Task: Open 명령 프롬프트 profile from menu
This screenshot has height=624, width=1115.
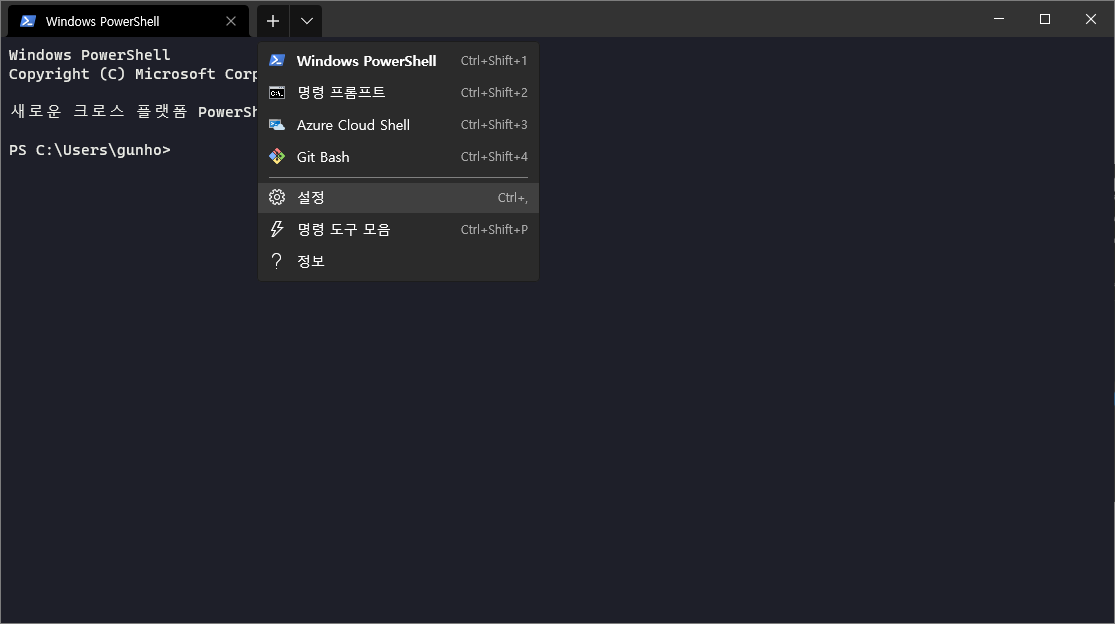Action: pyautogui.click(x=398, y=92)
